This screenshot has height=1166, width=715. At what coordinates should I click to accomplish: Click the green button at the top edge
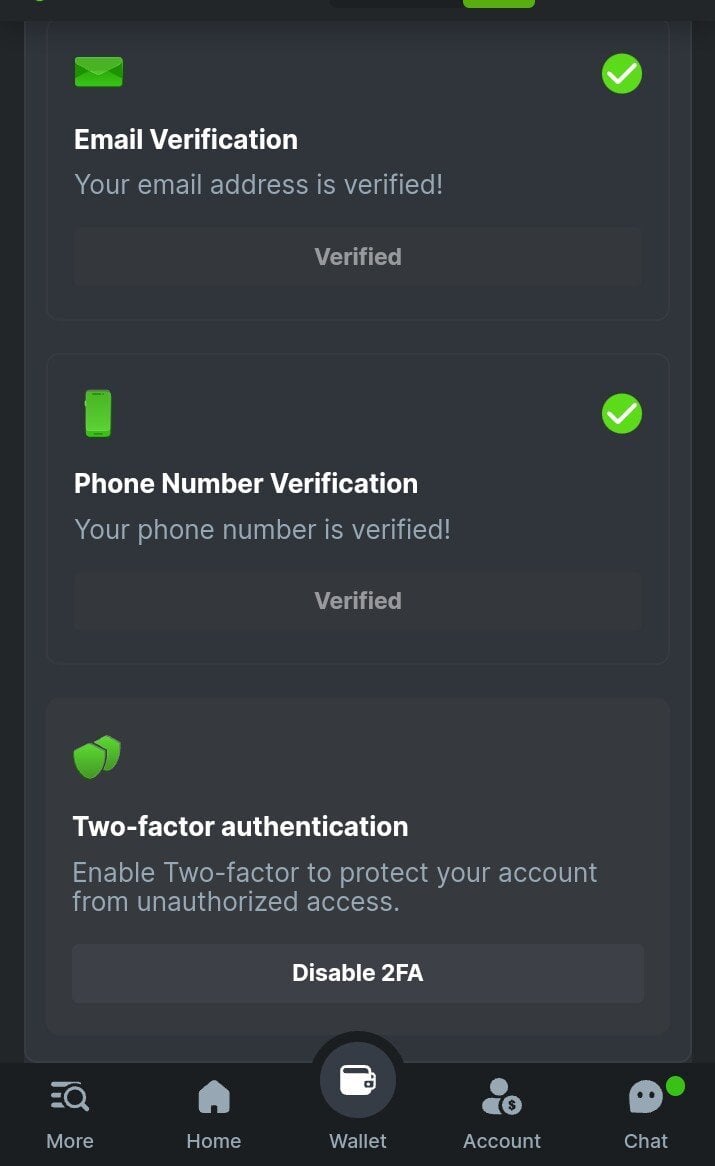pos(498,3)
